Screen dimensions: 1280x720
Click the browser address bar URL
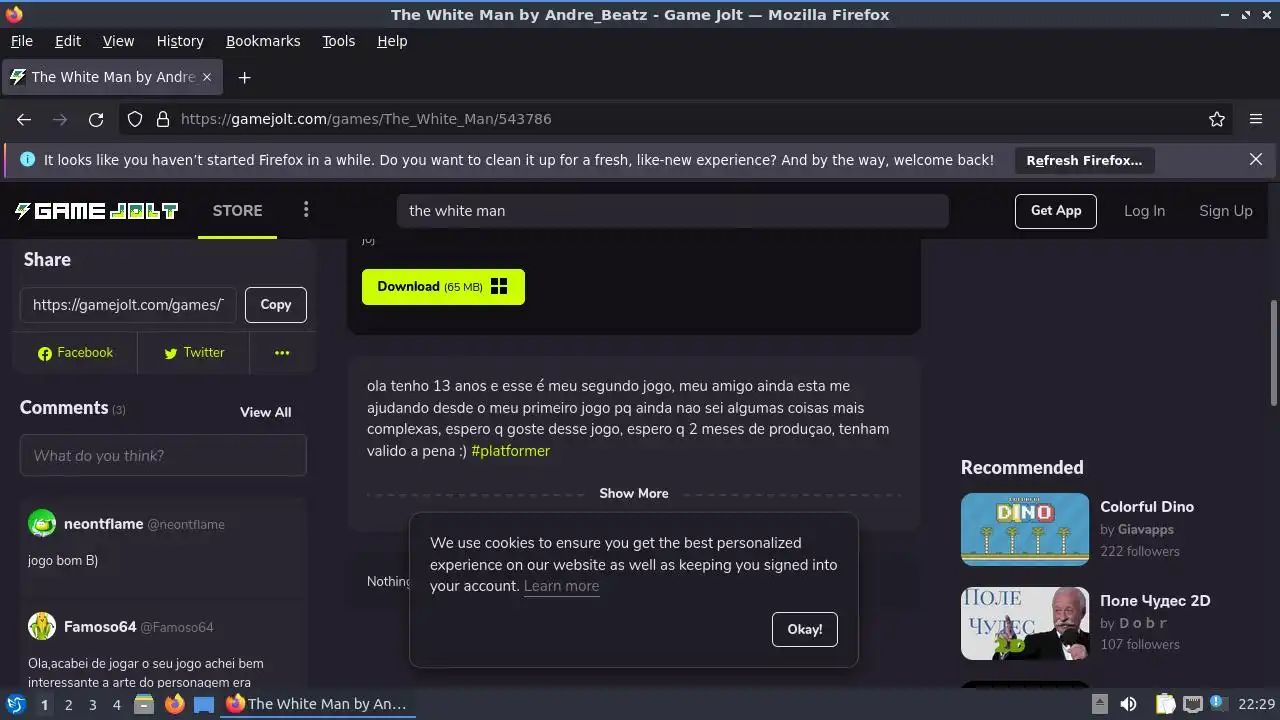tap(366, 119)
